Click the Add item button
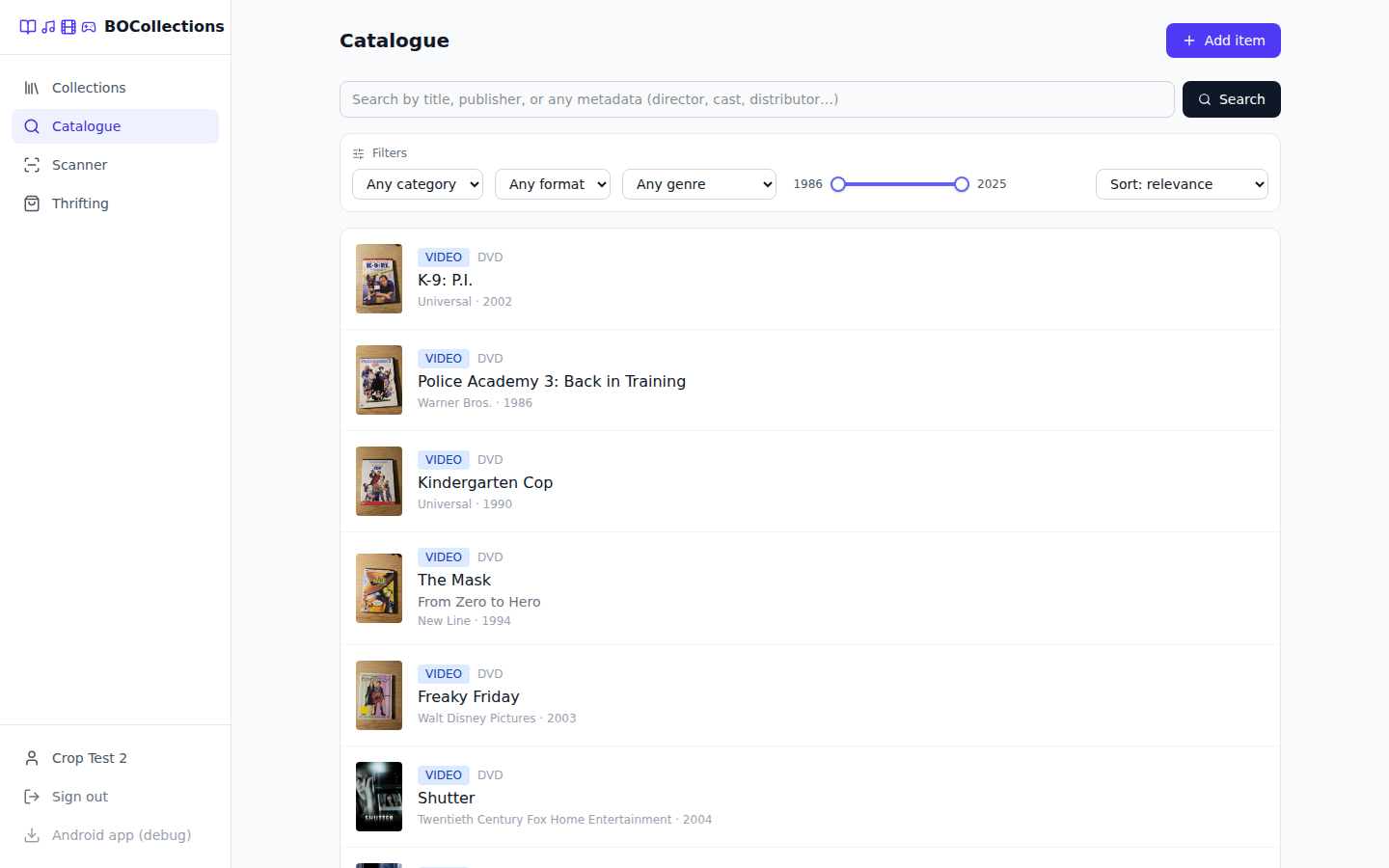The width and height of the screenshot is (1389, 868). coord(1223,41)
